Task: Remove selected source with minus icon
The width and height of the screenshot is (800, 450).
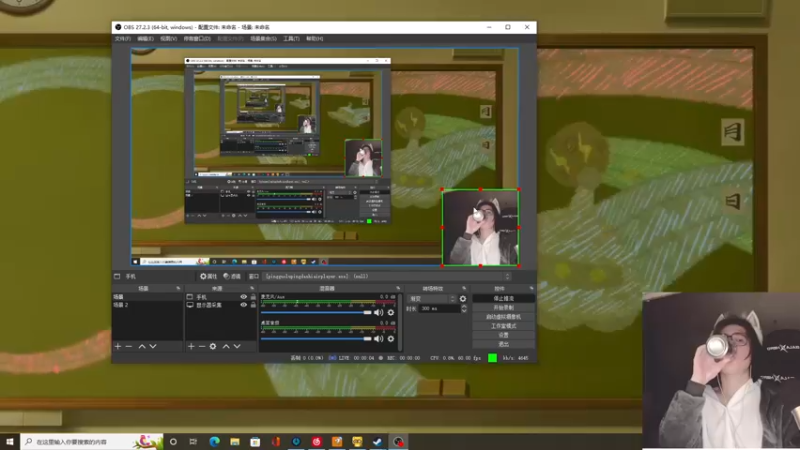Action: (202, 346)
